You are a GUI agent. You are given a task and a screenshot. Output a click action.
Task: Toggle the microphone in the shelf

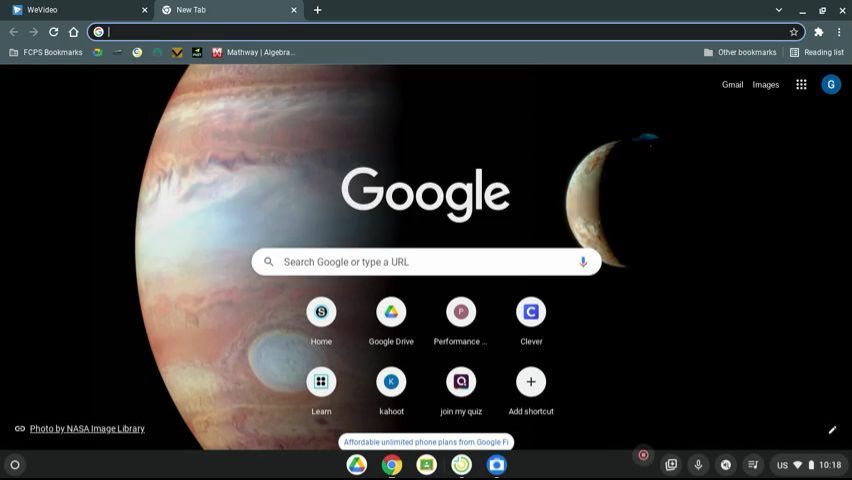(x=698, y=465)
